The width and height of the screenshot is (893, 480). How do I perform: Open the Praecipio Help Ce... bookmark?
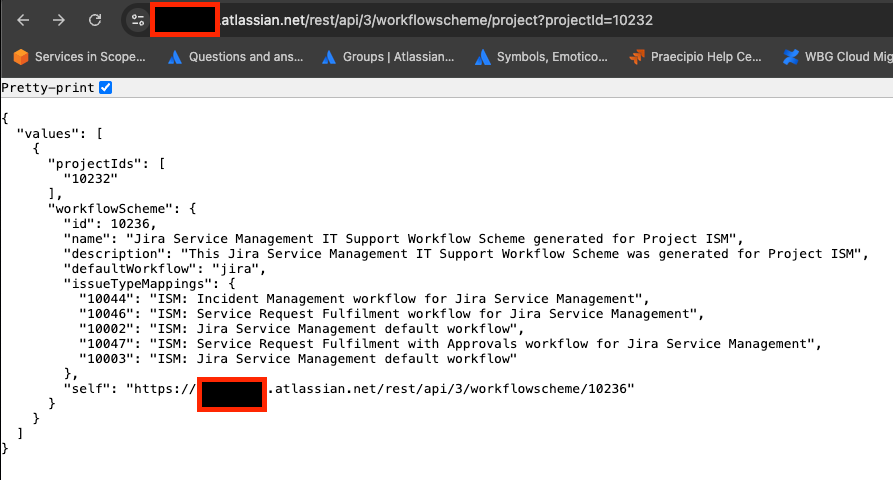point(695,57)
